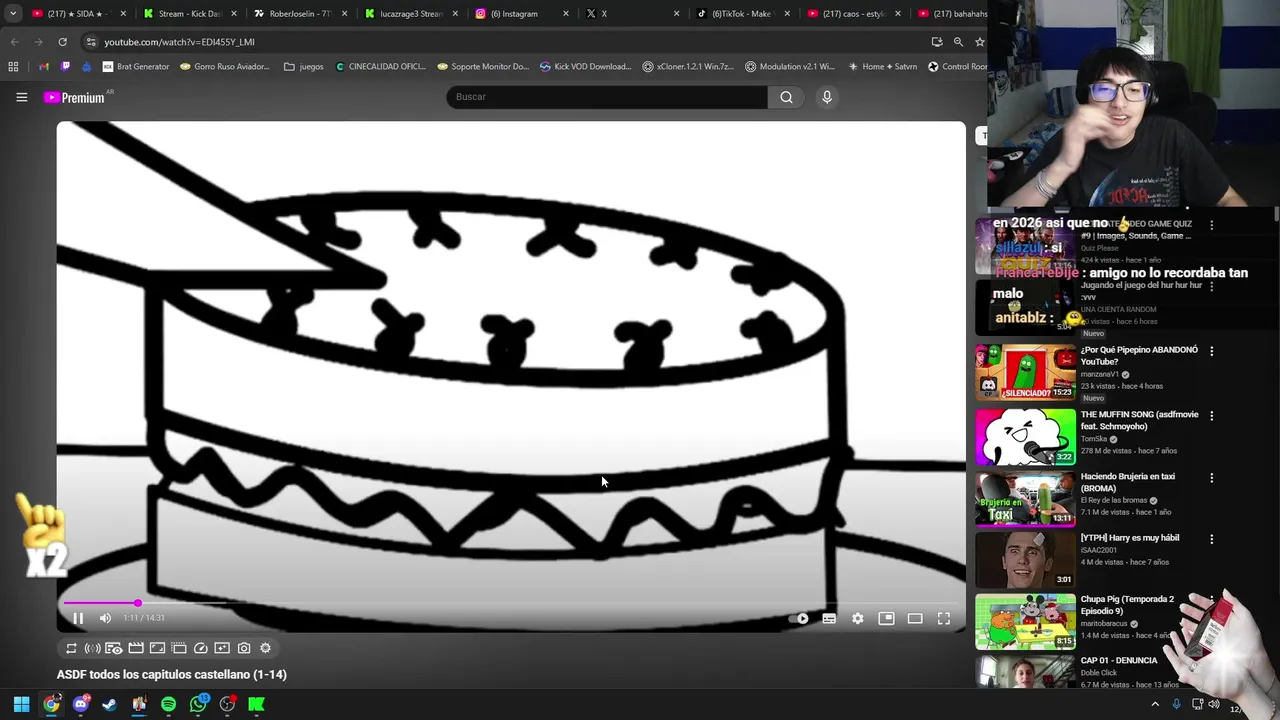Image resolution: width=1280 pixels, height=720 pixels.
Task: Open Kick app from the taskbar
Action: pos(257,704)
